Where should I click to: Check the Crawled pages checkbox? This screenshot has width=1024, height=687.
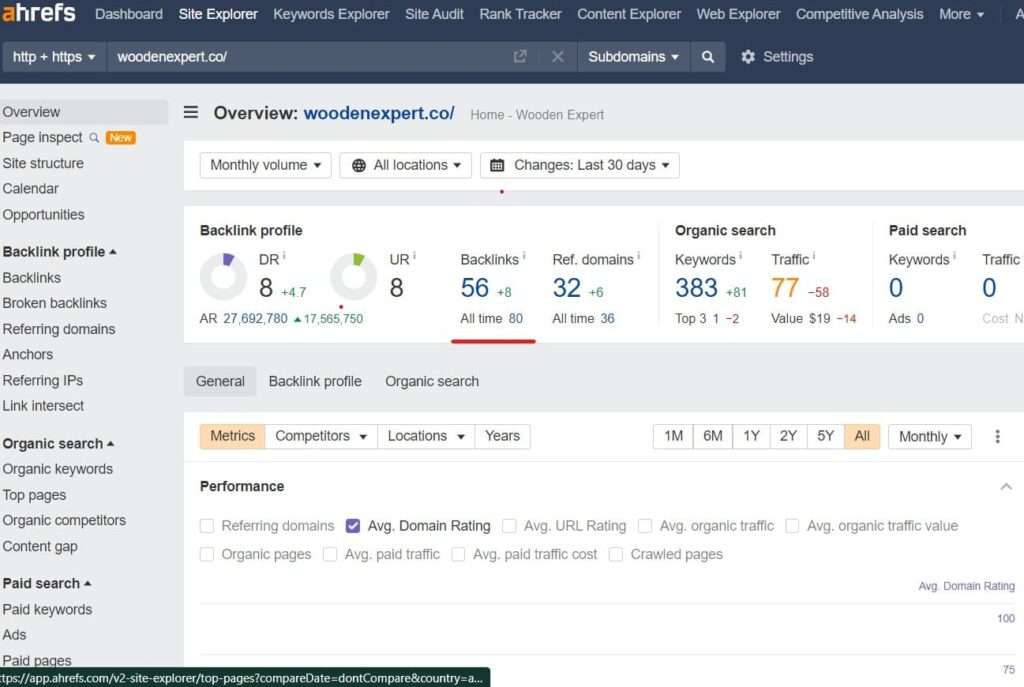coord(616,554)
